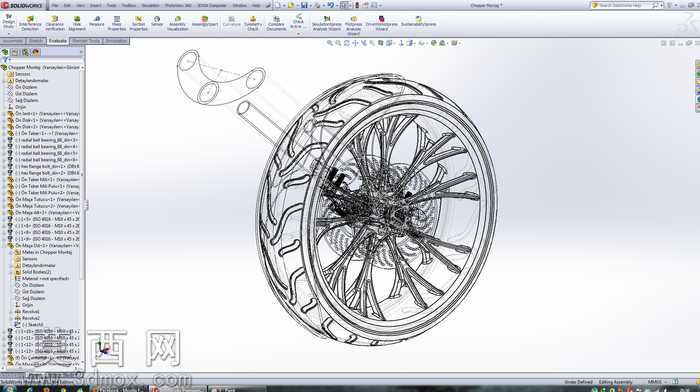
Task: Undo the last action
Action: pos(330,5)
